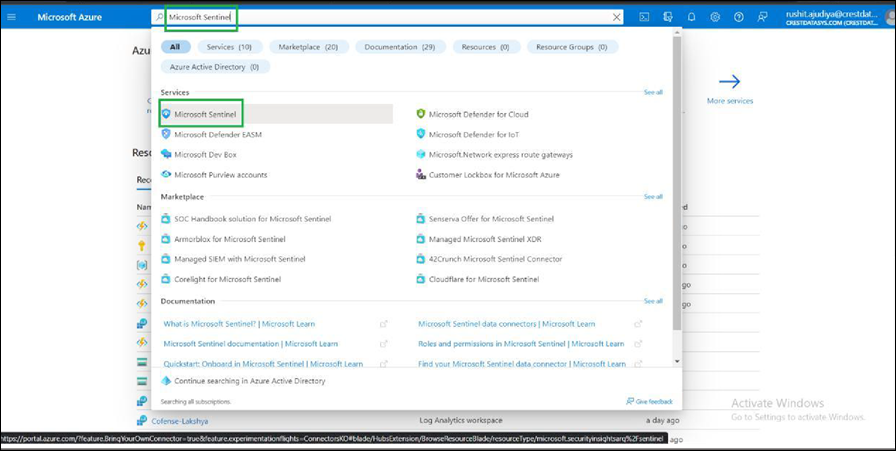Click the Microsoft Dev Box icon
Screen dimensions: 896x451
pos(166,154)
